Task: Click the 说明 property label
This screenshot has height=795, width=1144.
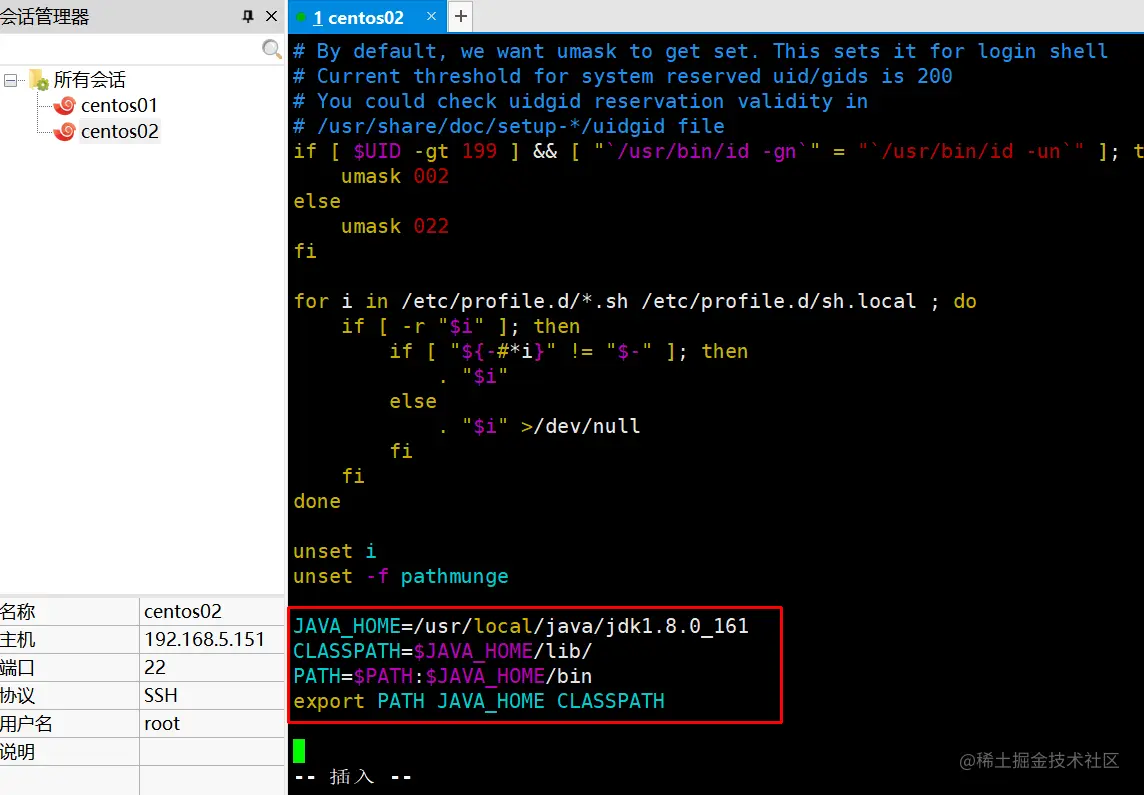Action: coord(18,752)
